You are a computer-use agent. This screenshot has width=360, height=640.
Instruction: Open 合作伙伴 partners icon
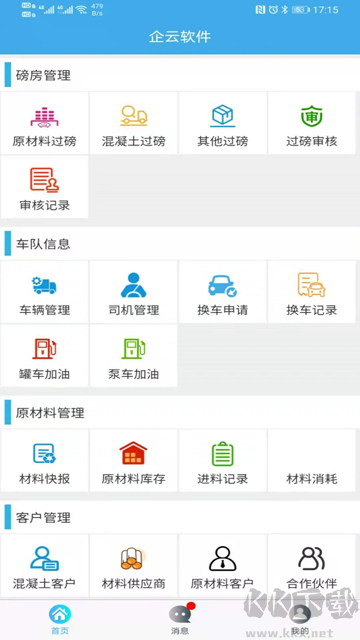click(311, 559)
